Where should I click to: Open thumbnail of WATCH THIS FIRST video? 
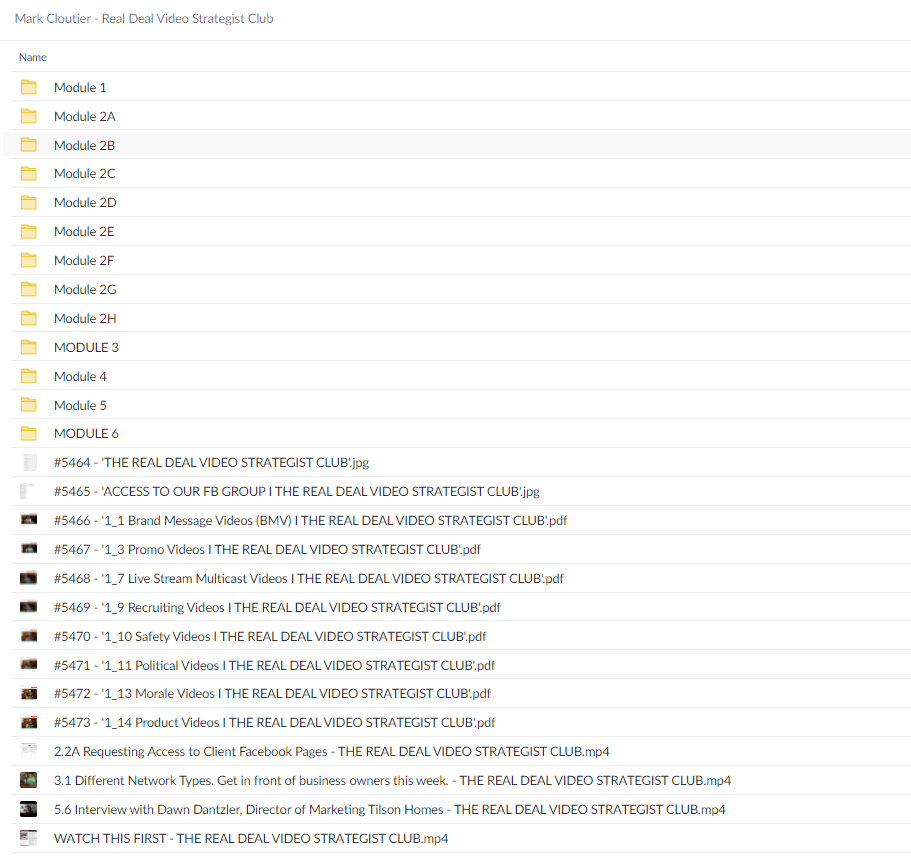[28, 838]
